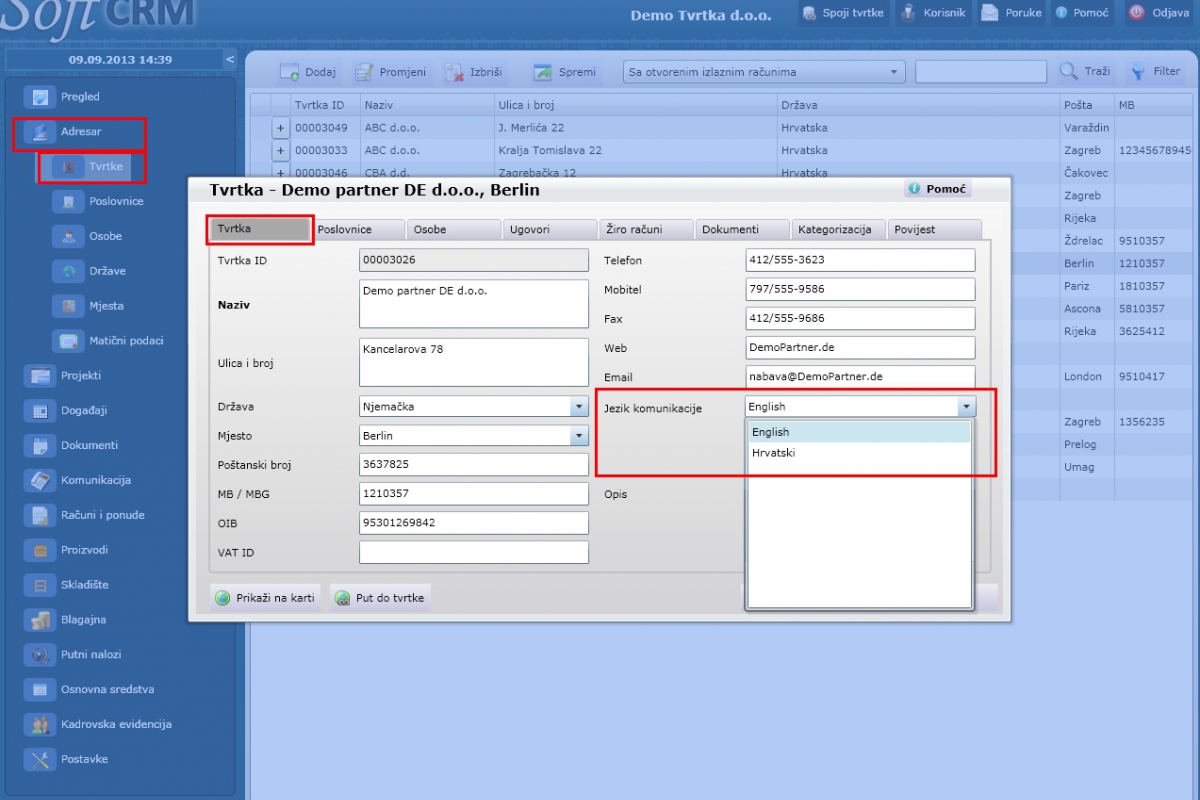Click the Telefon input field
1200x800 pixels.
(x=860, y=260)
